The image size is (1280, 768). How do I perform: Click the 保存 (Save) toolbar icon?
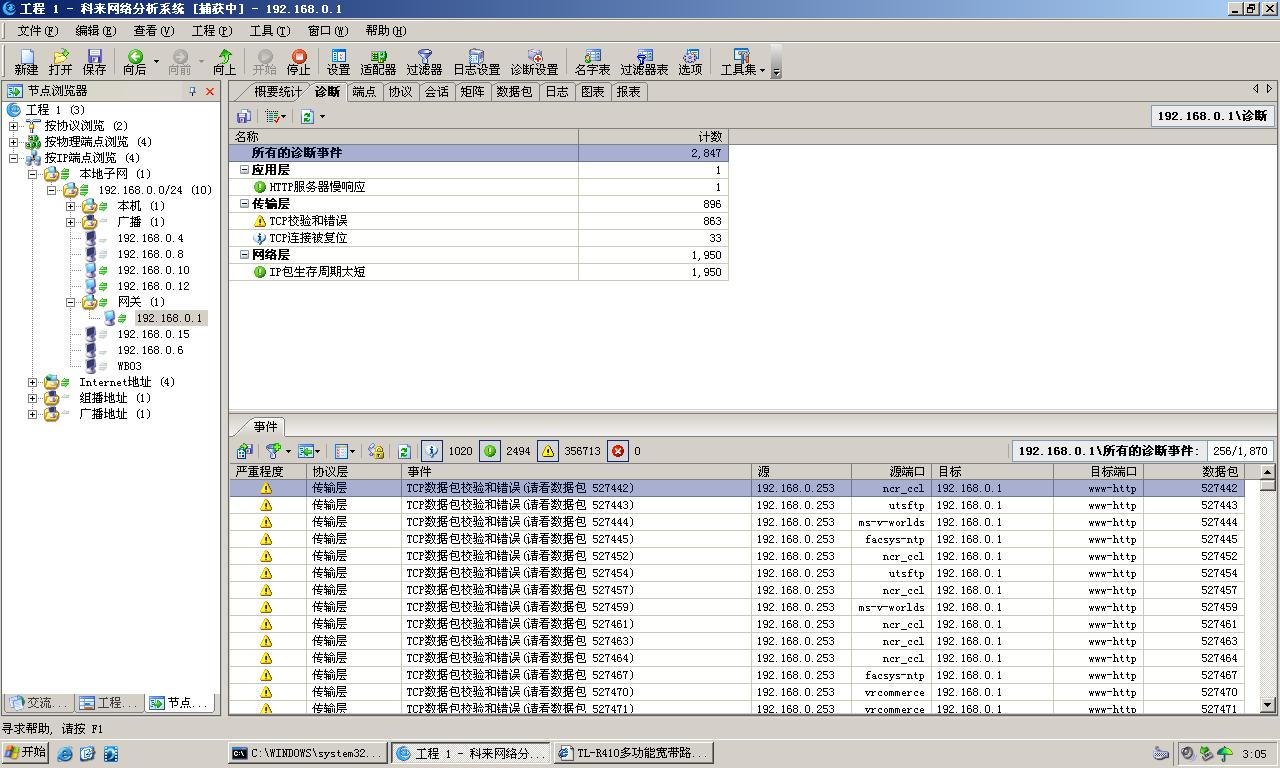point(94,62)
